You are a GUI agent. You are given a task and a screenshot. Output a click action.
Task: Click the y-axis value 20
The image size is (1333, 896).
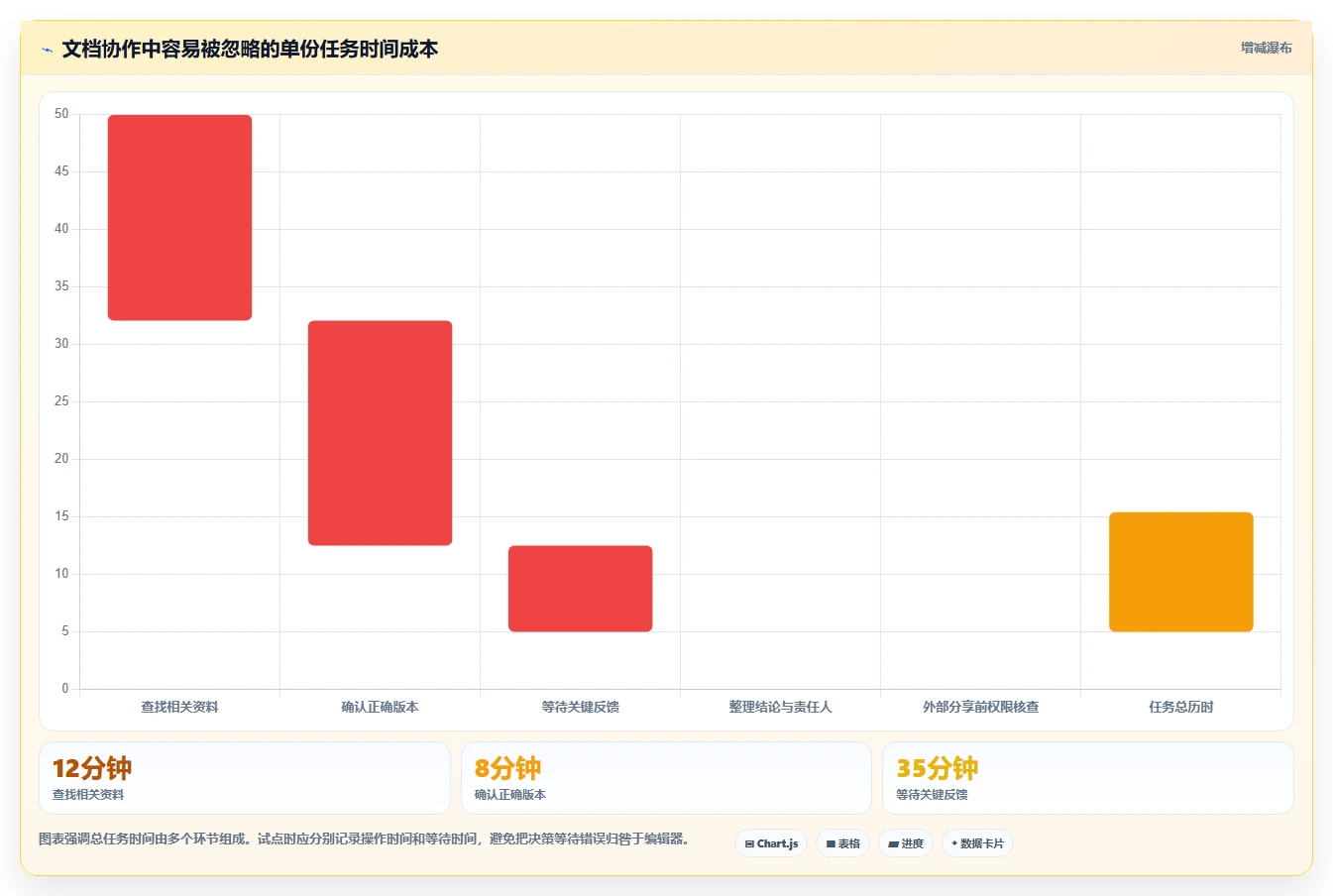(61, 459)
